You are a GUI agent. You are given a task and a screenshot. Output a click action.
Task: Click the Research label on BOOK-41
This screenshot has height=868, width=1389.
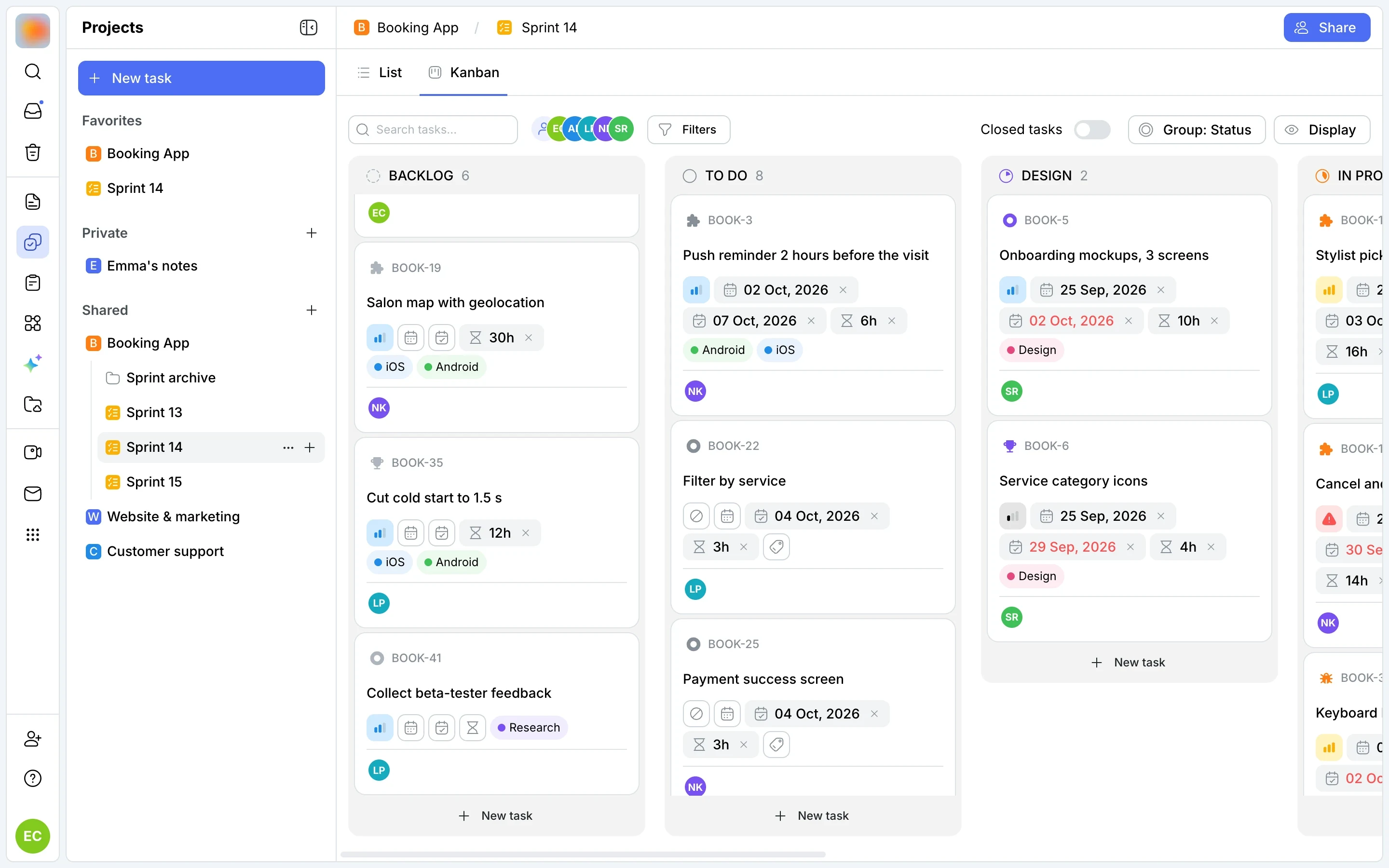coord(529,728)
